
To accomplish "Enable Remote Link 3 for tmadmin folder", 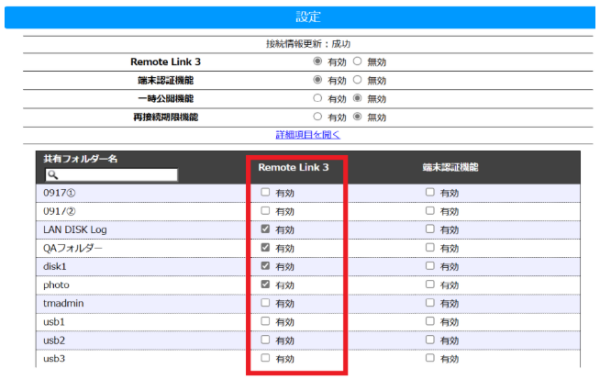I will (265, 303).
